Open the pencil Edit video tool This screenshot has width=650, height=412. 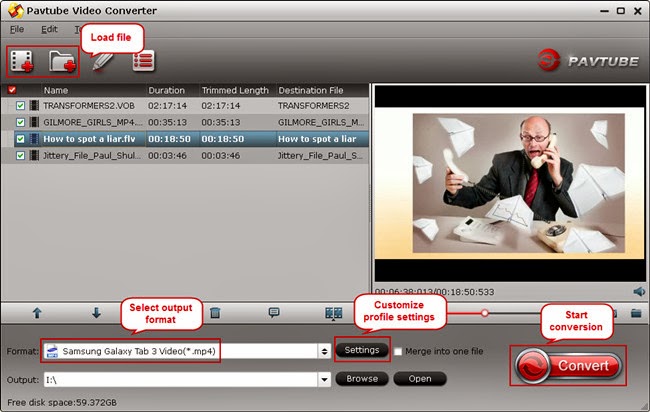coord(103,62)
